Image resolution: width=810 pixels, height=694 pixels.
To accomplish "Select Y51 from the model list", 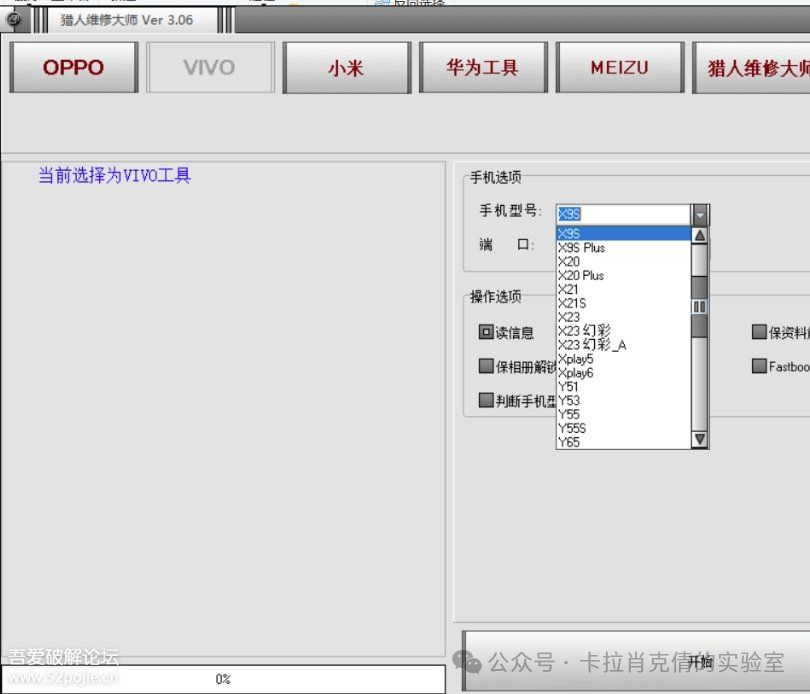I will (x=567, y=386).
